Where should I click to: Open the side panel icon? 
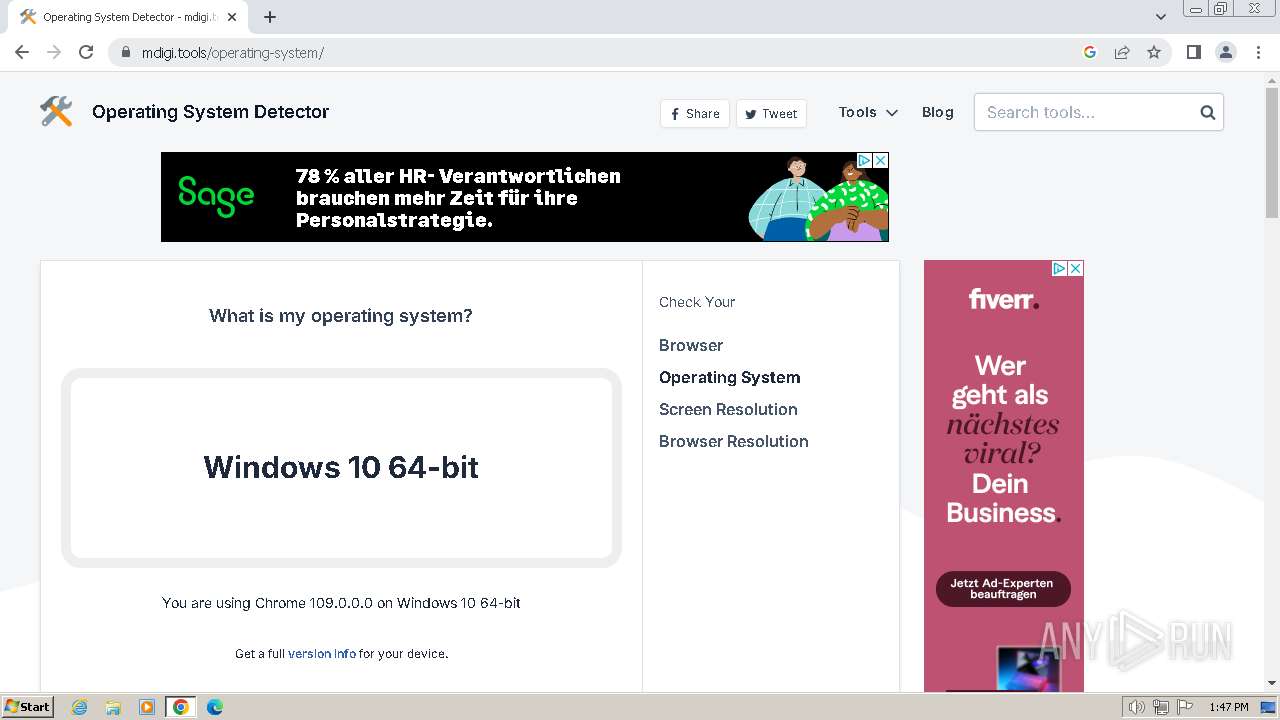pyautogui.click(x=1194, y=52)
